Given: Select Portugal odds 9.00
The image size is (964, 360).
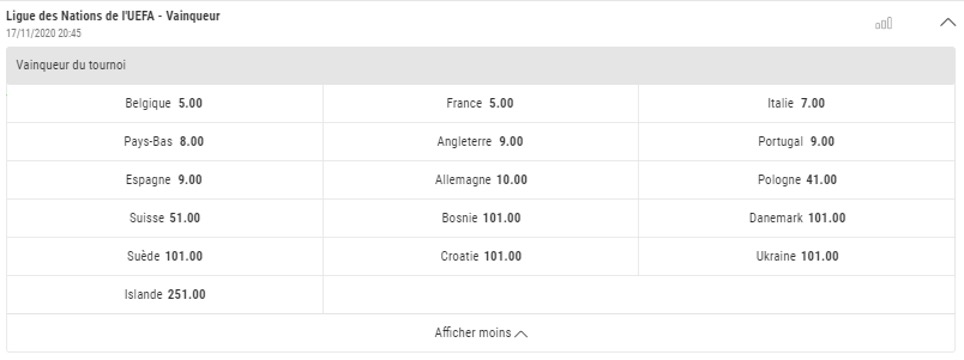Looking at the screenshot, I should [797, 141].
